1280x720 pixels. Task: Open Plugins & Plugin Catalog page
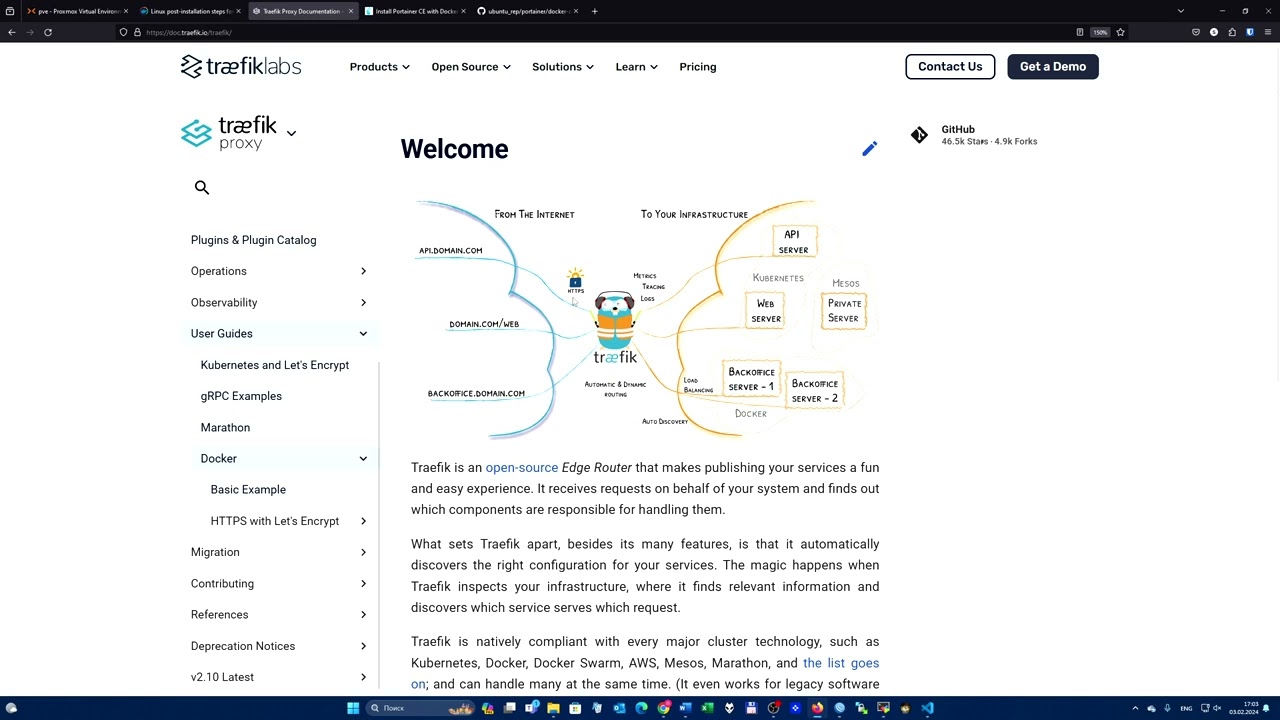click(x=253, y=240)
